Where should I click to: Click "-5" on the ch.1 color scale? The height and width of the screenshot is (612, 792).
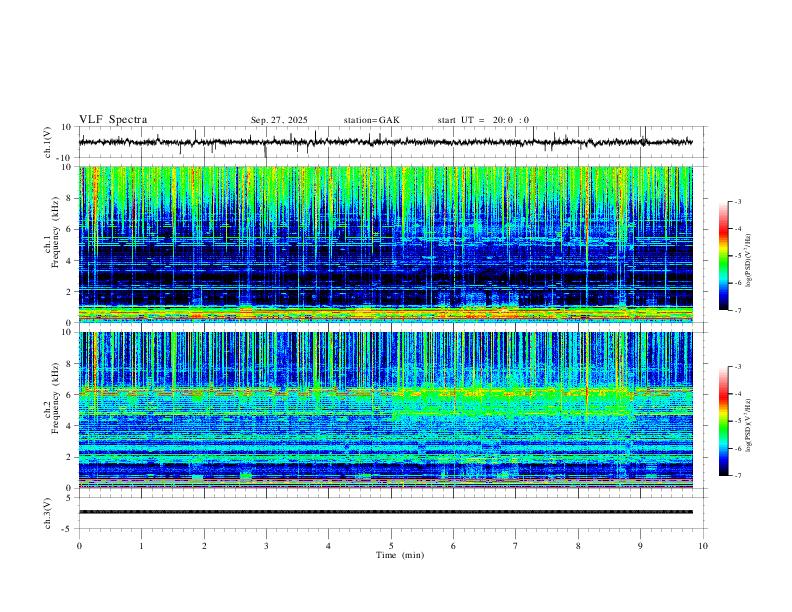click(738, 256)
